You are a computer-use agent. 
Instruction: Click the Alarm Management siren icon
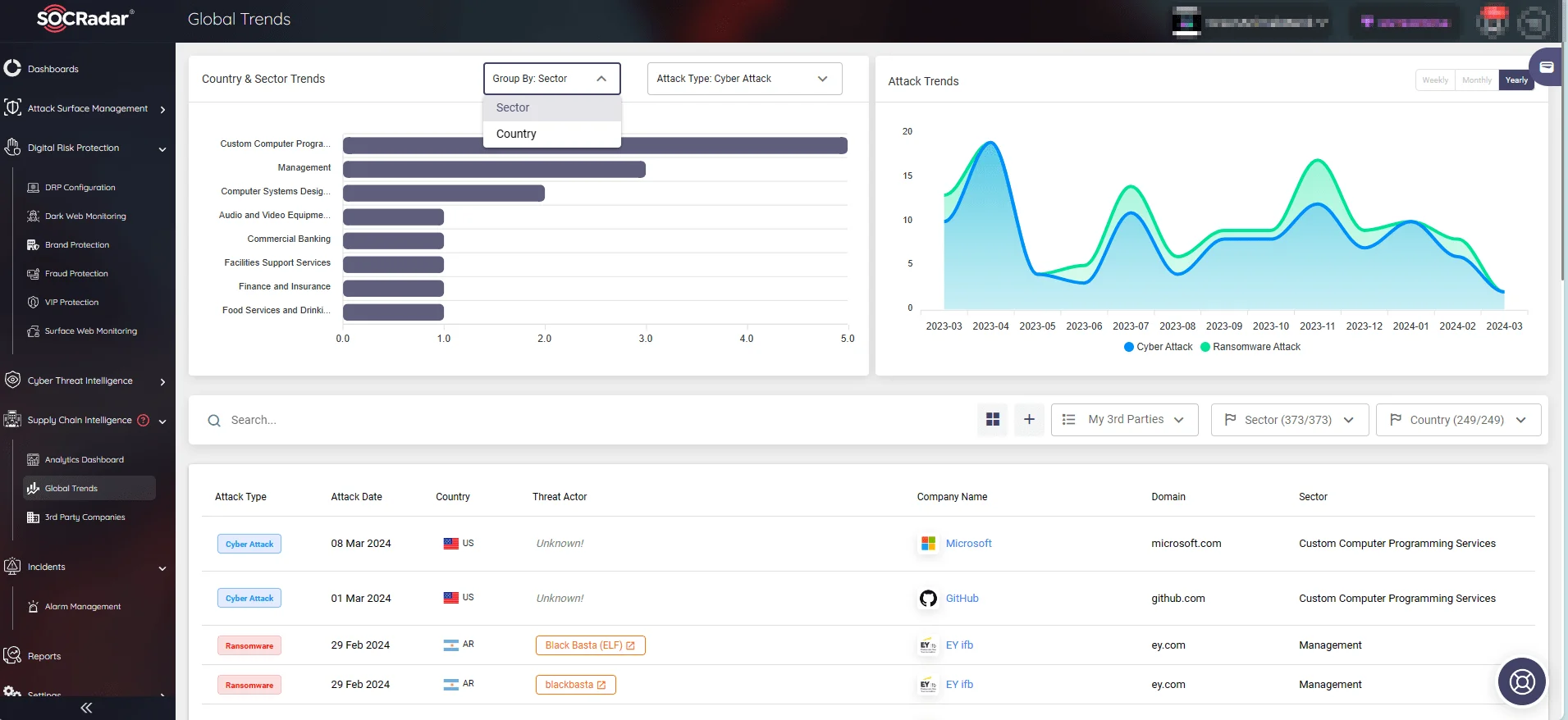click(x=33, y=607)
